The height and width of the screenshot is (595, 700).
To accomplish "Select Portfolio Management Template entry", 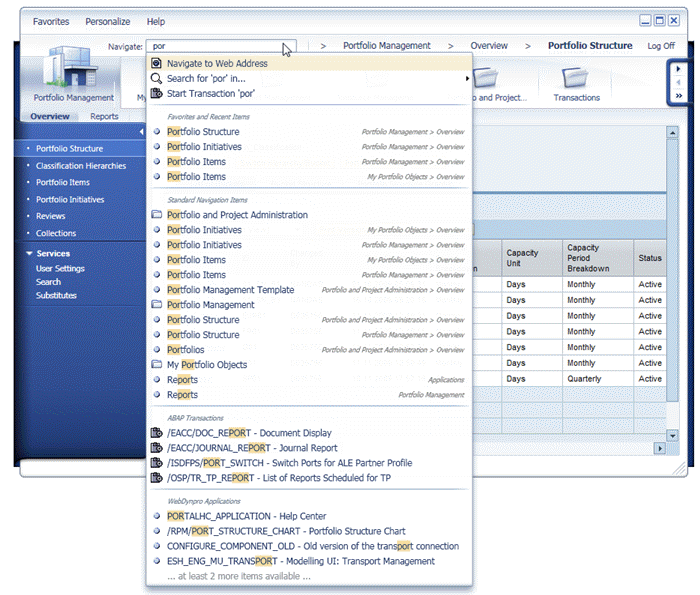I will tap(309, 289).
